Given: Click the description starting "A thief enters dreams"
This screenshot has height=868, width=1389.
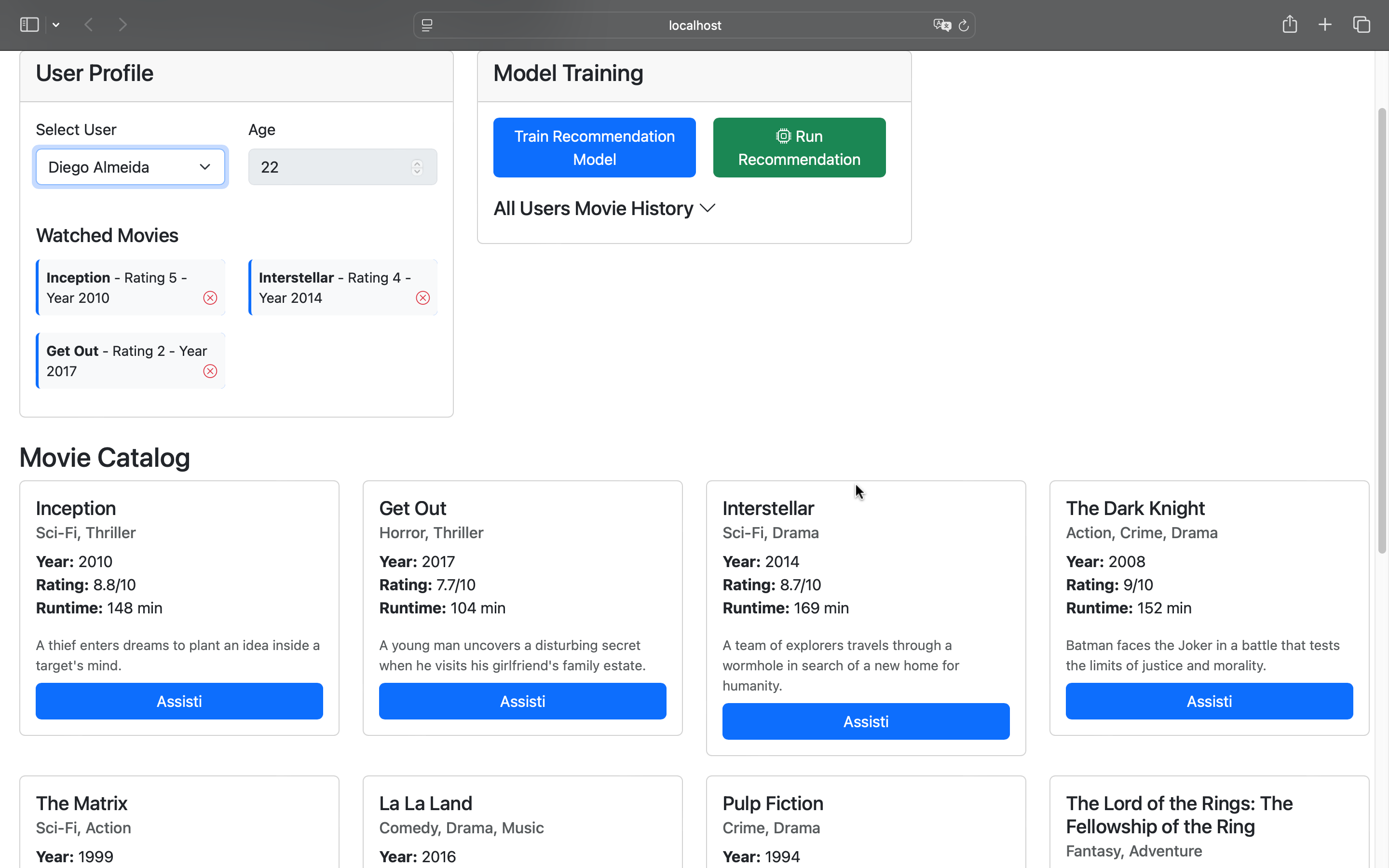Looking at the screenshot, I should click(x=178, y=656).
